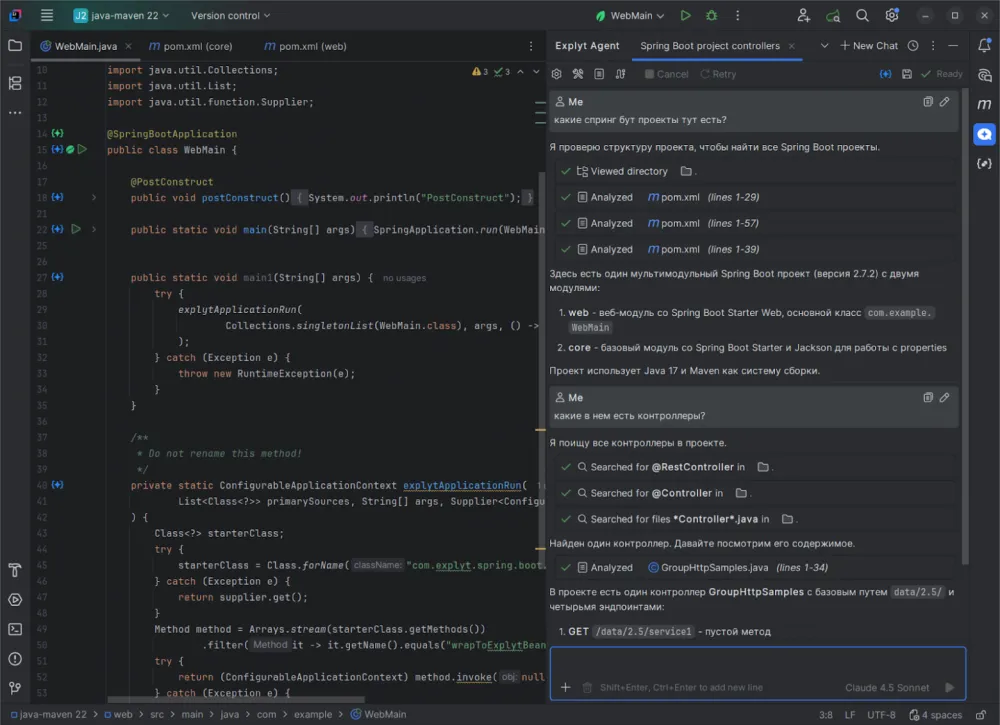Open the WebMain run configuration dropdown
The image size is (1000, 725).
630,16
